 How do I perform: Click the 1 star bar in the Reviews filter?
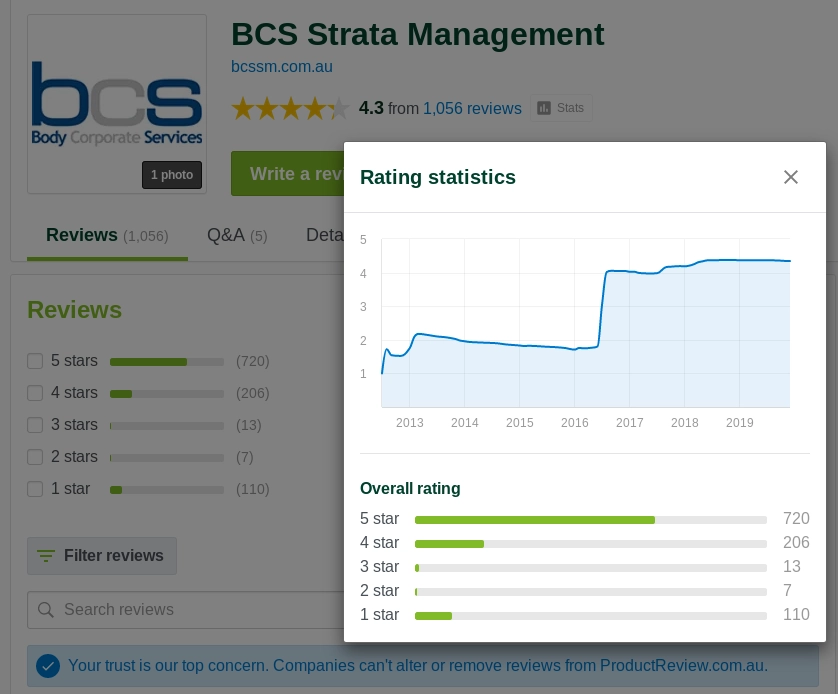click(x=167, y=490)
